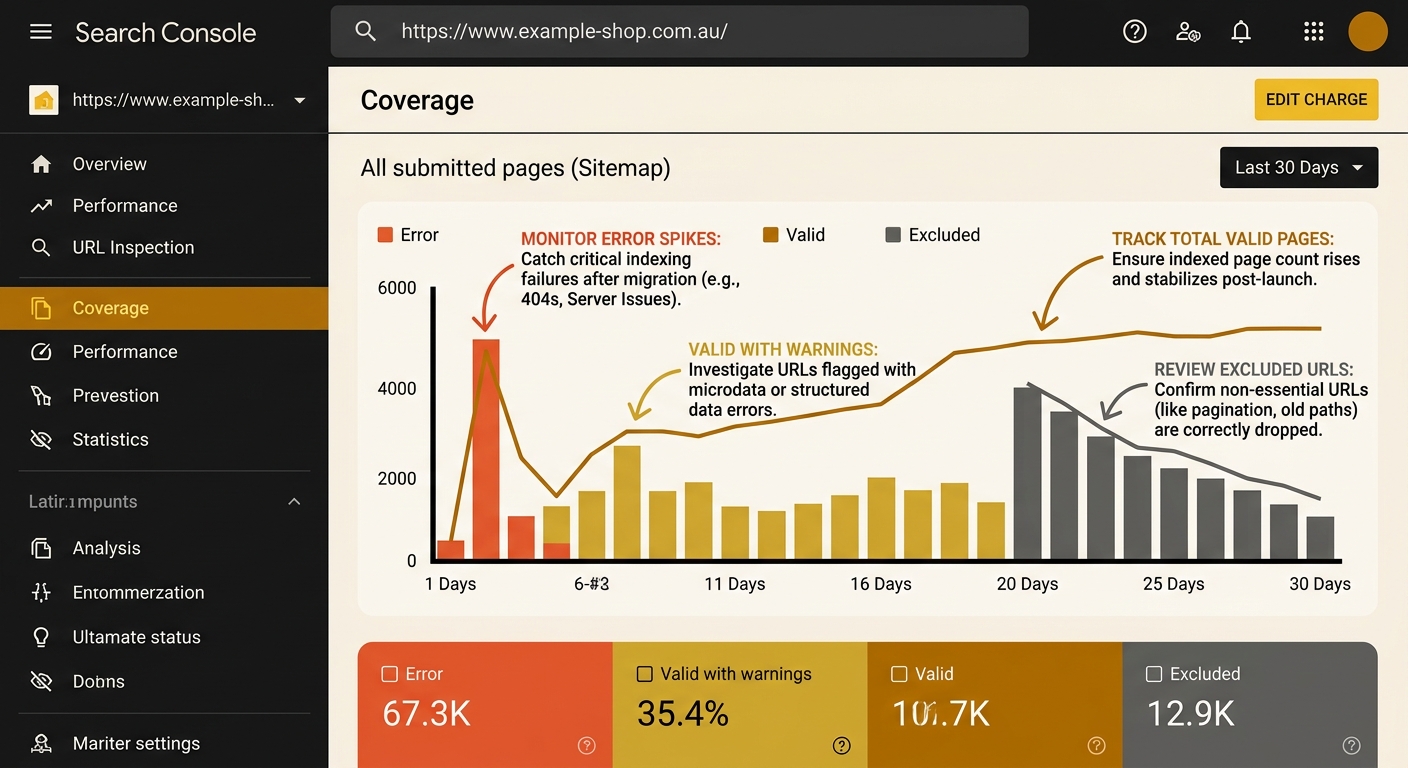Viewport: 1408px width, 768px height.
Task: Open help icon on Valid card
Action: tap(1097, 745)
